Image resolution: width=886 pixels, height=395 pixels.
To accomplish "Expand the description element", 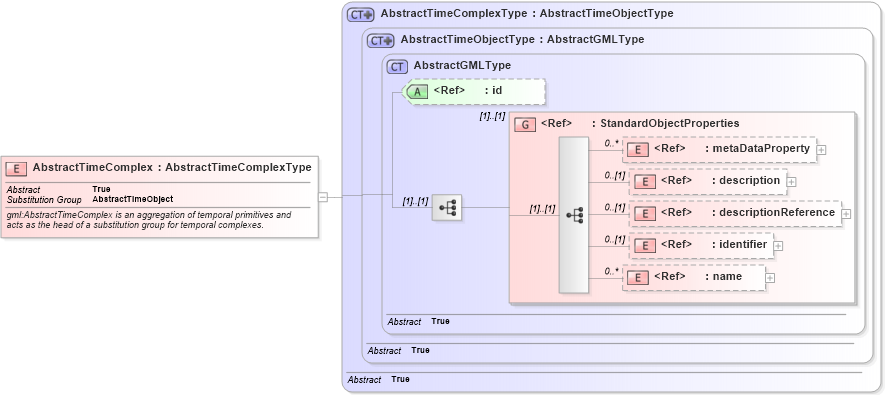I will pyautogui.click(x=792, y=182).
